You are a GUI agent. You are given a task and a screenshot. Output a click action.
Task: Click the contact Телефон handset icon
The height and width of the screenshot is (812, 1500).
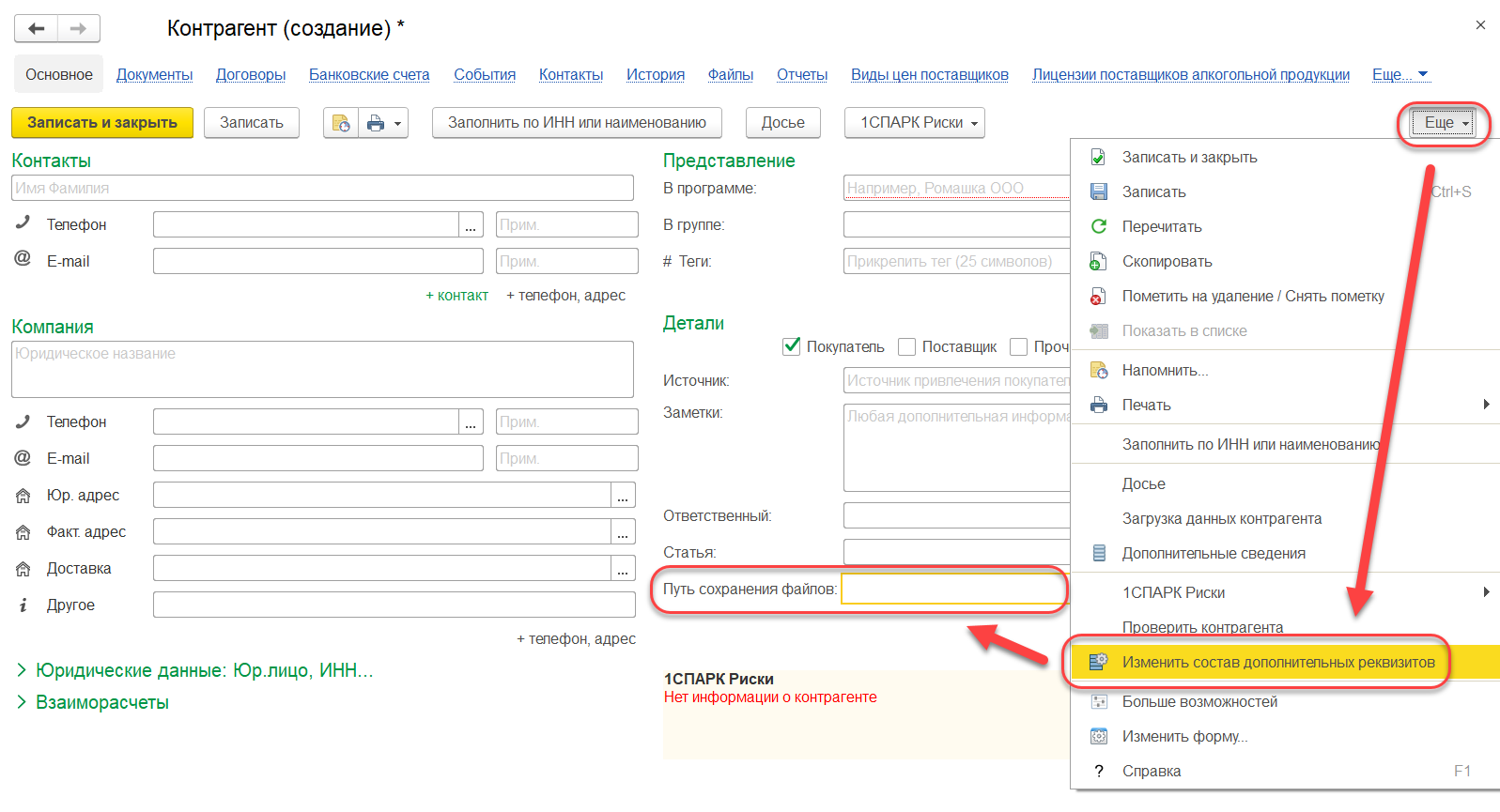pos(23,223)
